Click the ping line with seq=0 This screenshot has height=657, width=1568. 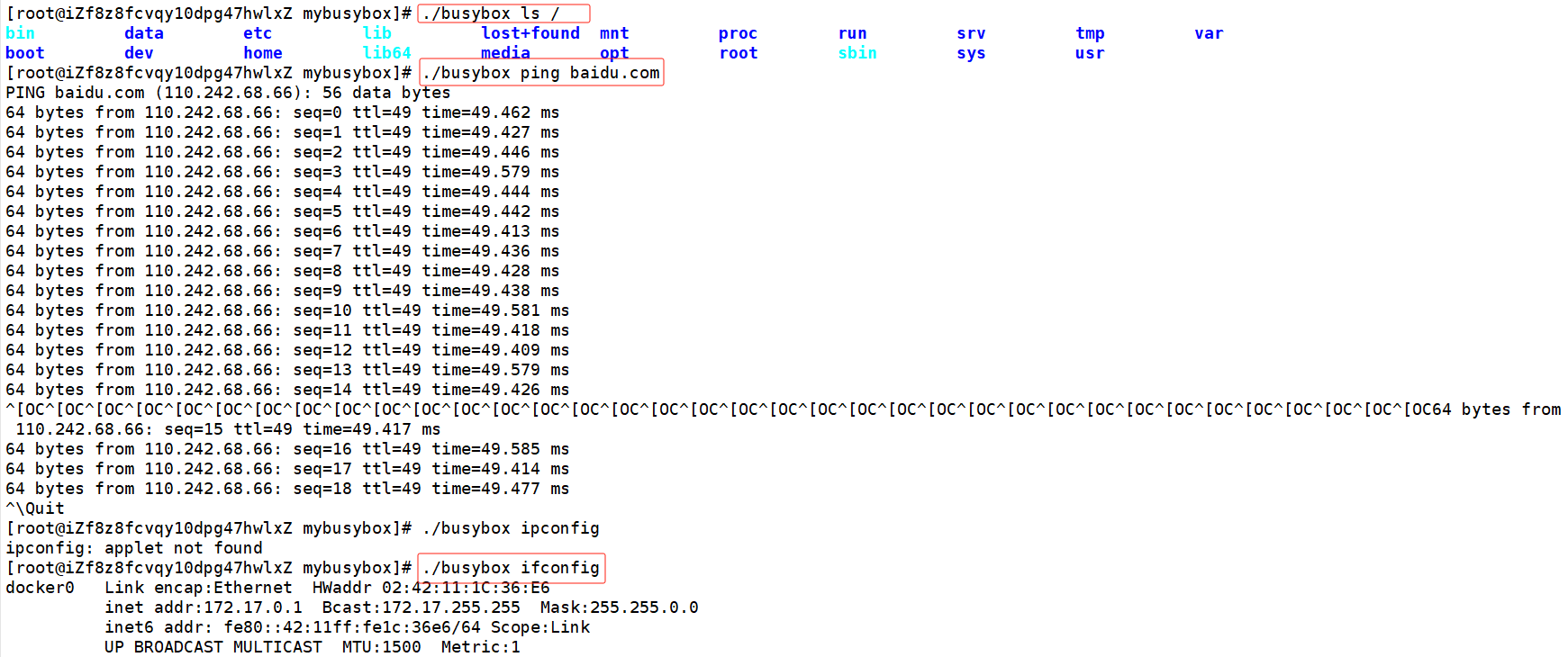[283, 112]
